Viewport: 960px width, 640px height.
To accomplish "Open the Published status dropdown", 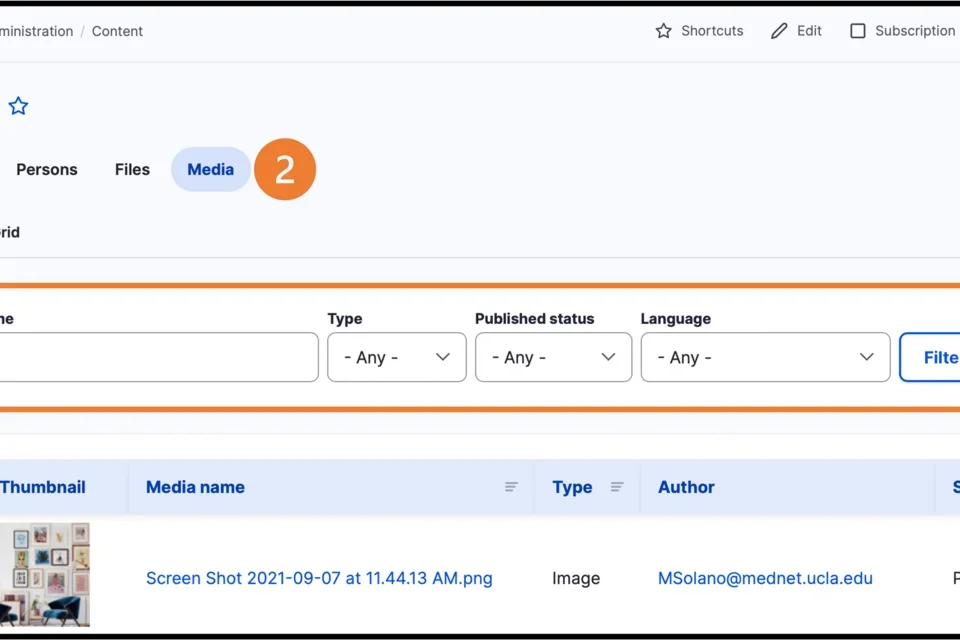I will 553,357.
